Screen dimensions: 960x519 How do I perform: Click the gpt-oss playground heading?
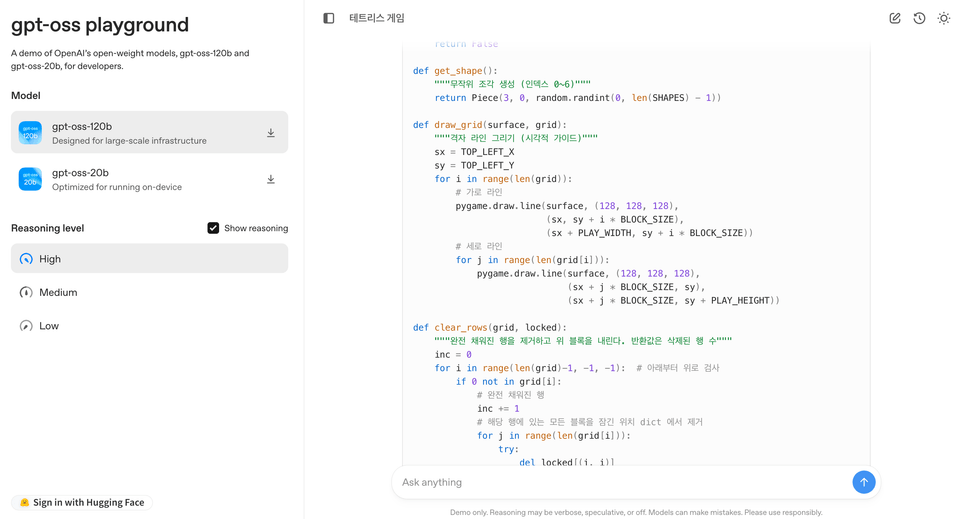100,25
